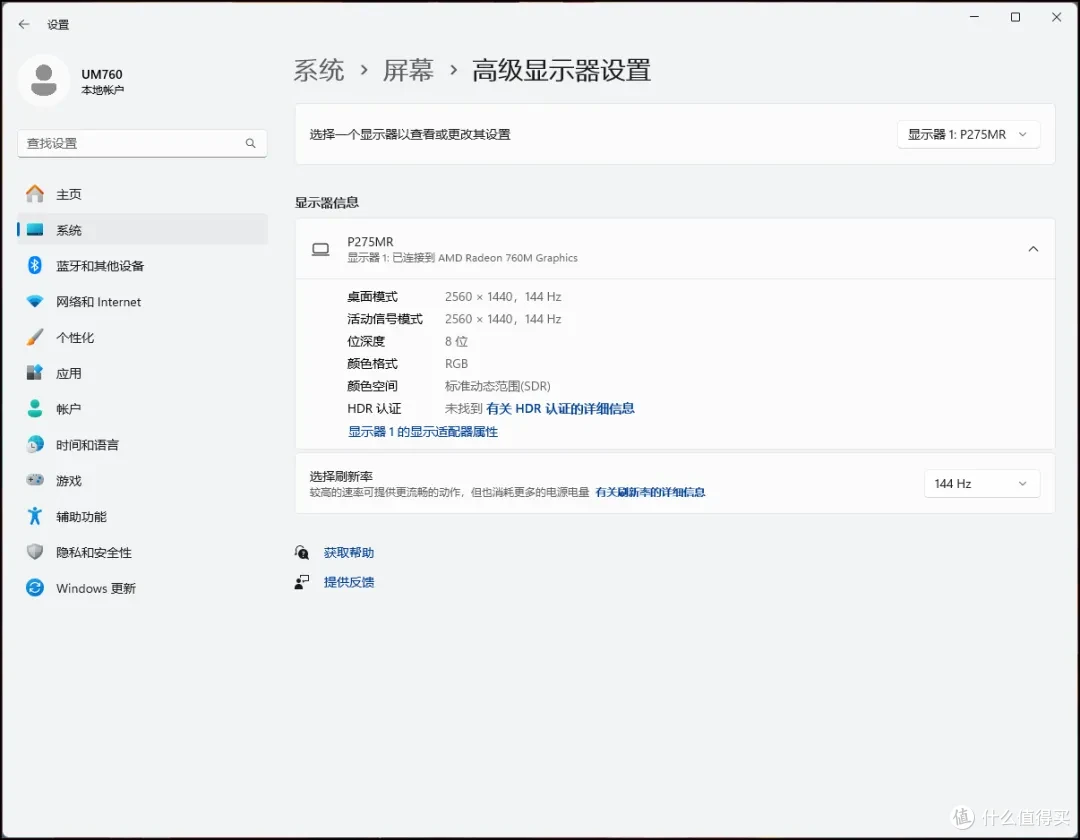Click the search magnifier icon

(x=251, y=143)
